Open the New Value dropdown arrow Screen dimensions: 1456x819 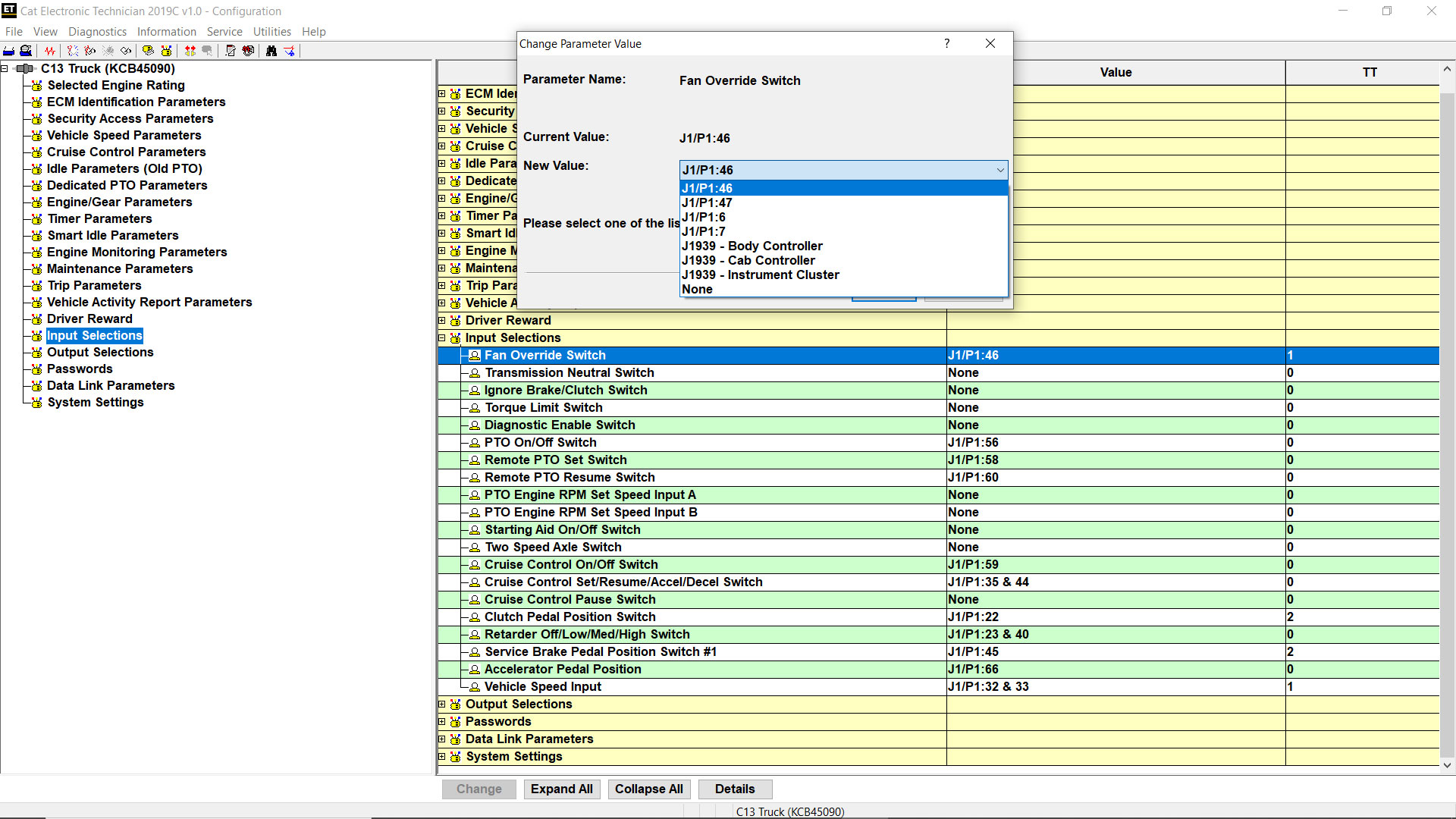point(1000,170)
